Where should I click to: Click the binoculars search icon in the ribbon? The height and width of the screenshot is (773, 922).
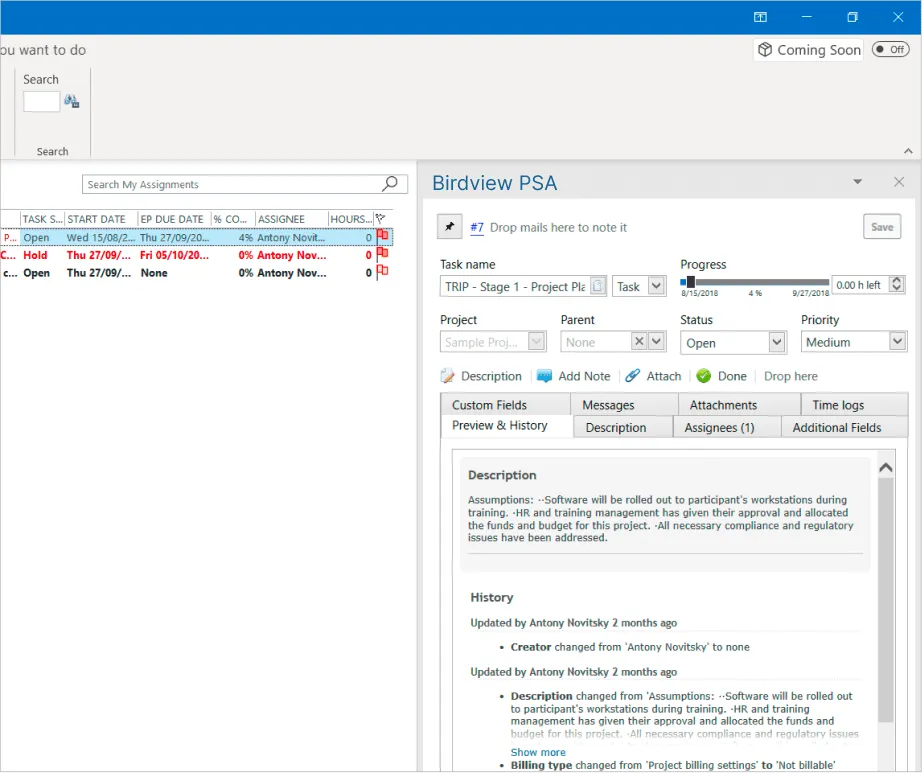coord(72,101)
